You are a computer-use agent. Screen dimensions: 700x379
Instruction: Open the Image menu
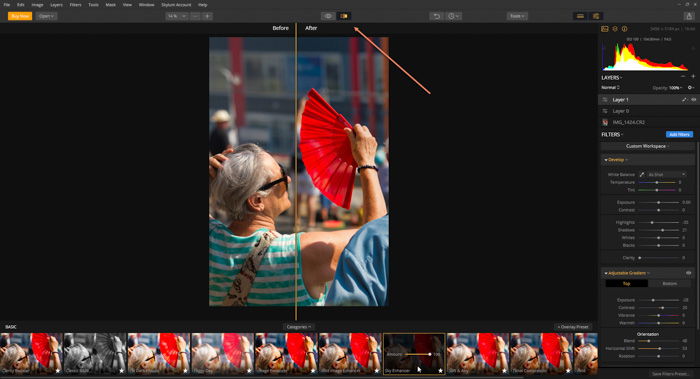tap(38, 4)
